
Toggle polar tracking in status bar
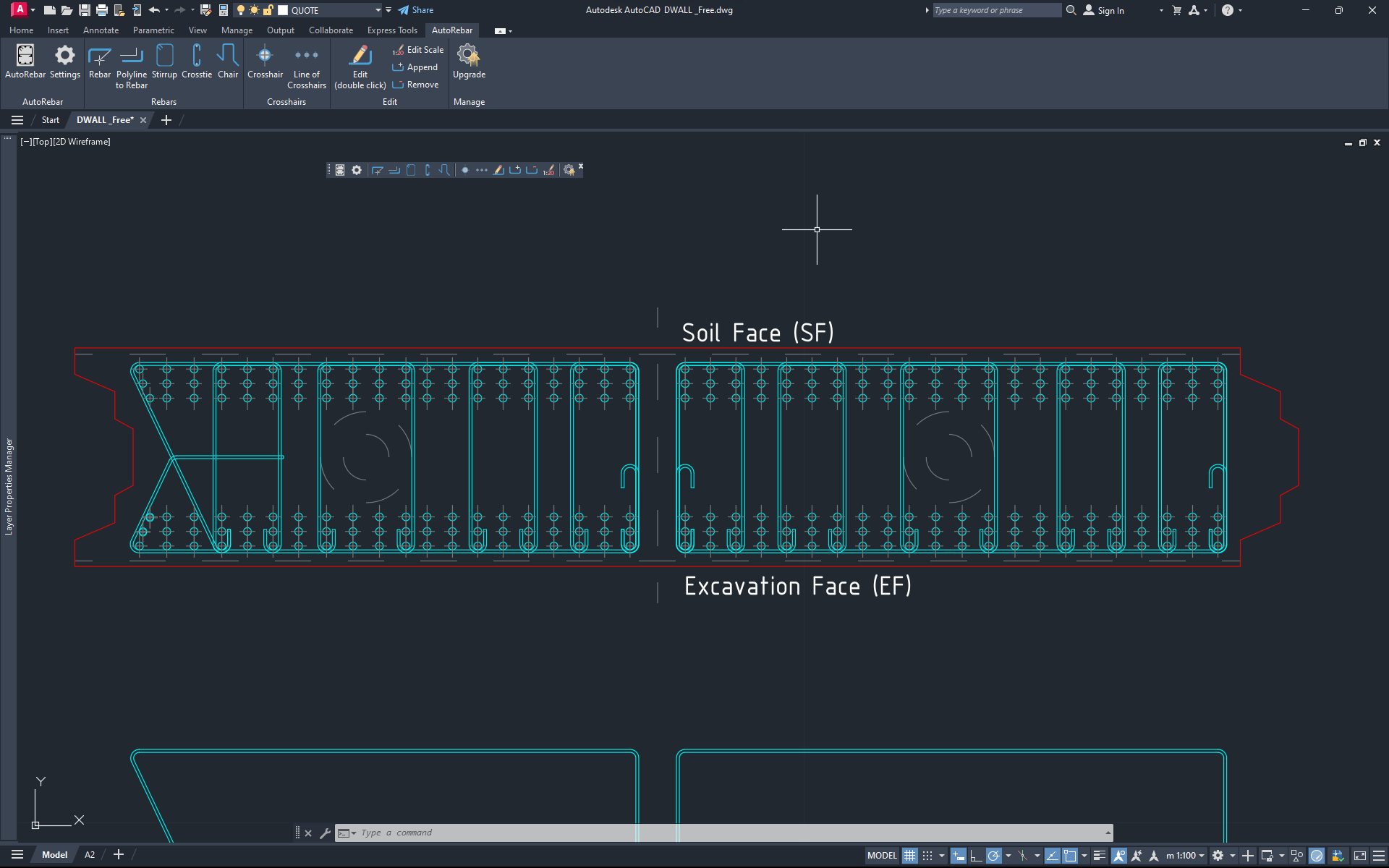(994, 856)
